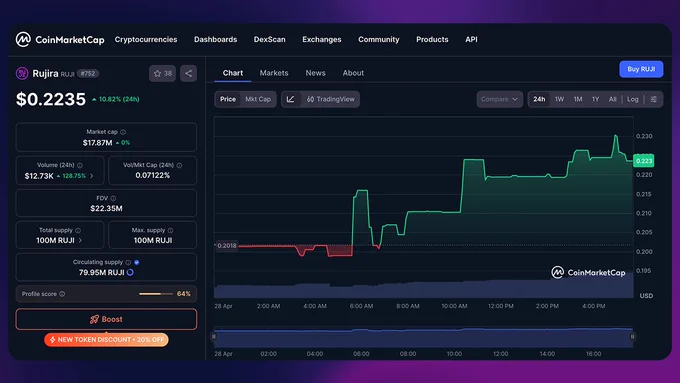Toggle Log scale on chart
Image resolution: width=680 pixels, height=383 pixels.
(633, 99)
